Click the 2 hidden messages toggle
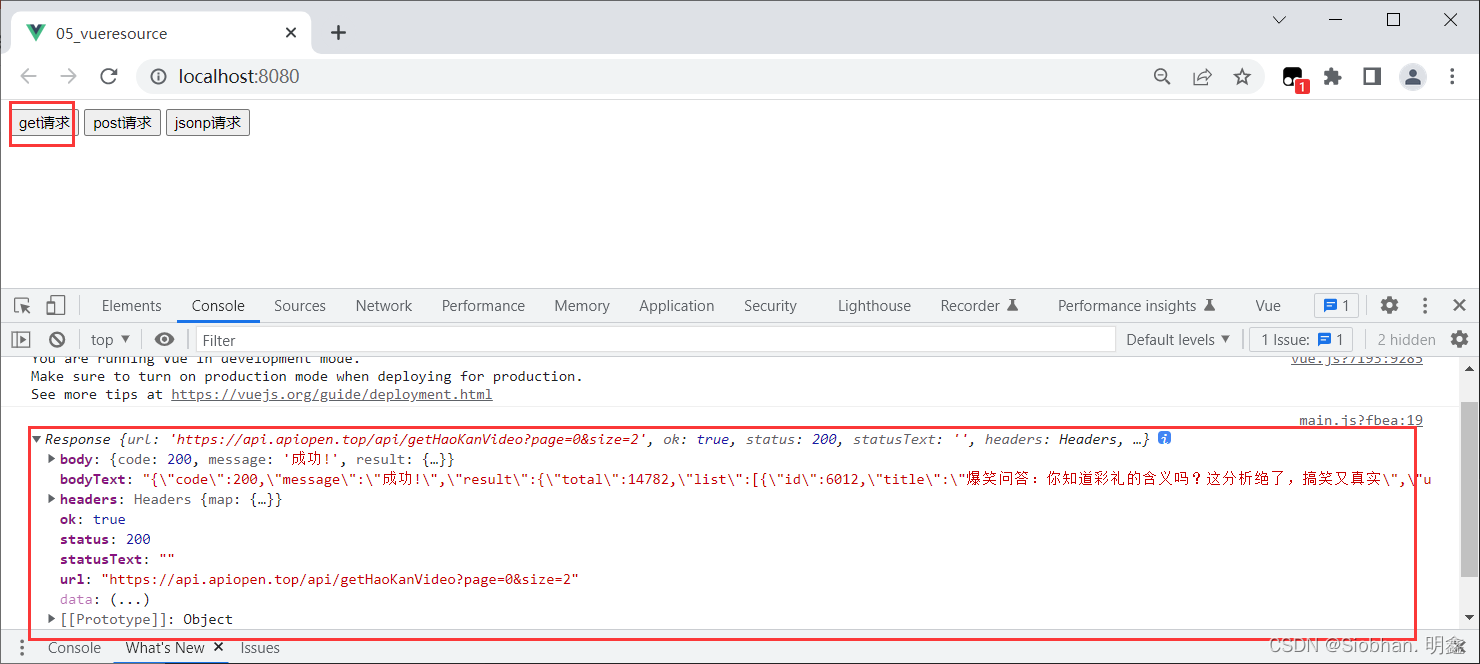 tap(1405, 339)
